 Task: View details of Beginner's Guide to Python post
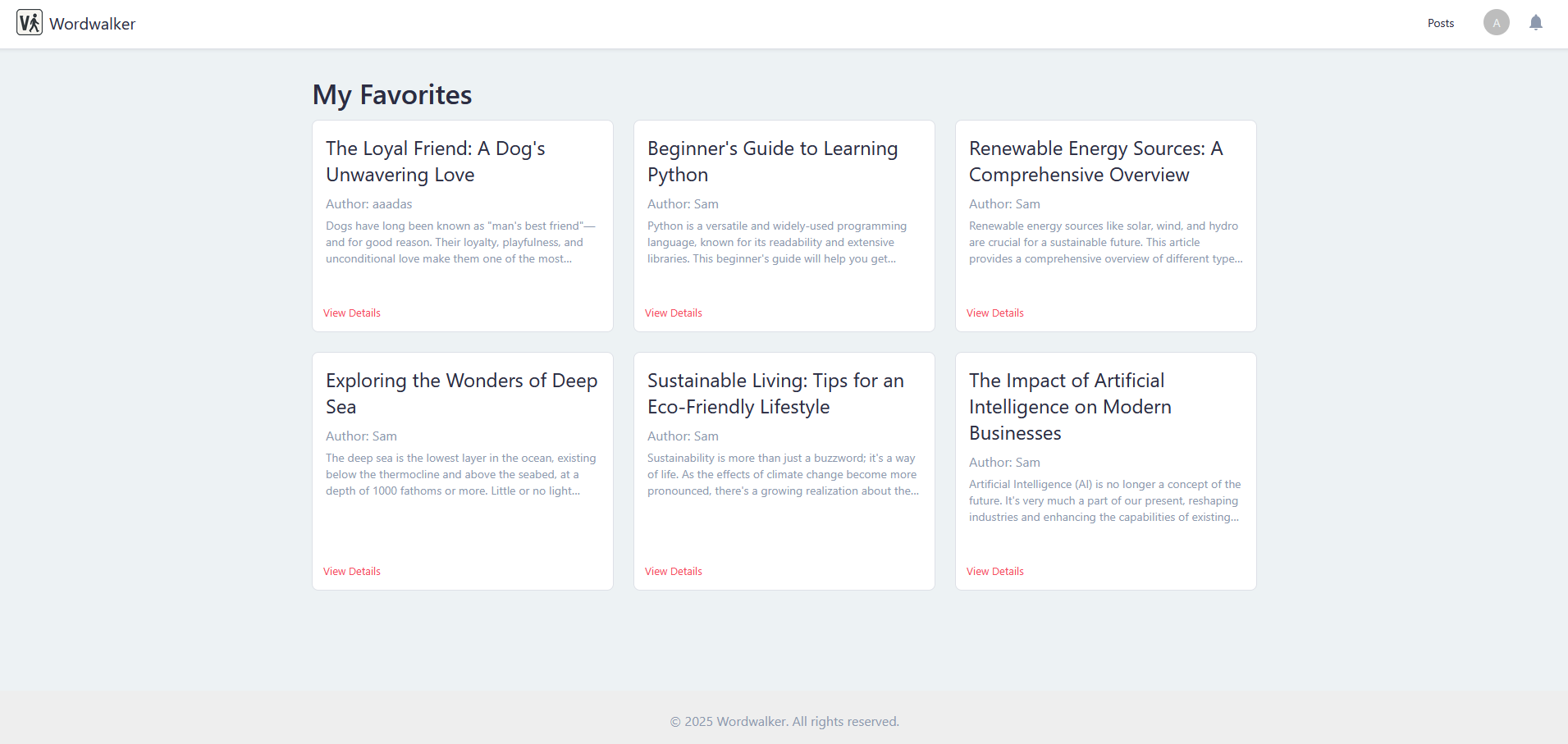tap(674, 313)
